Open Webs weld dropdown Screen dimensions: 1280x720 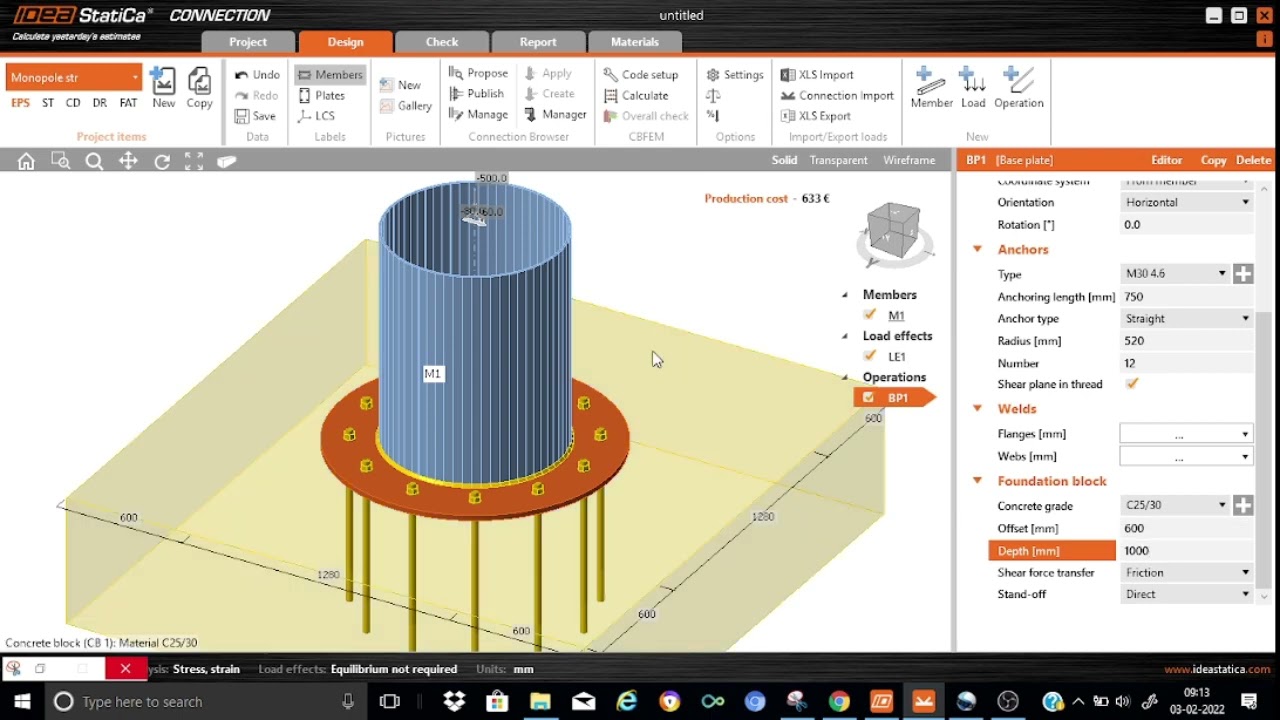point(1186,457)
